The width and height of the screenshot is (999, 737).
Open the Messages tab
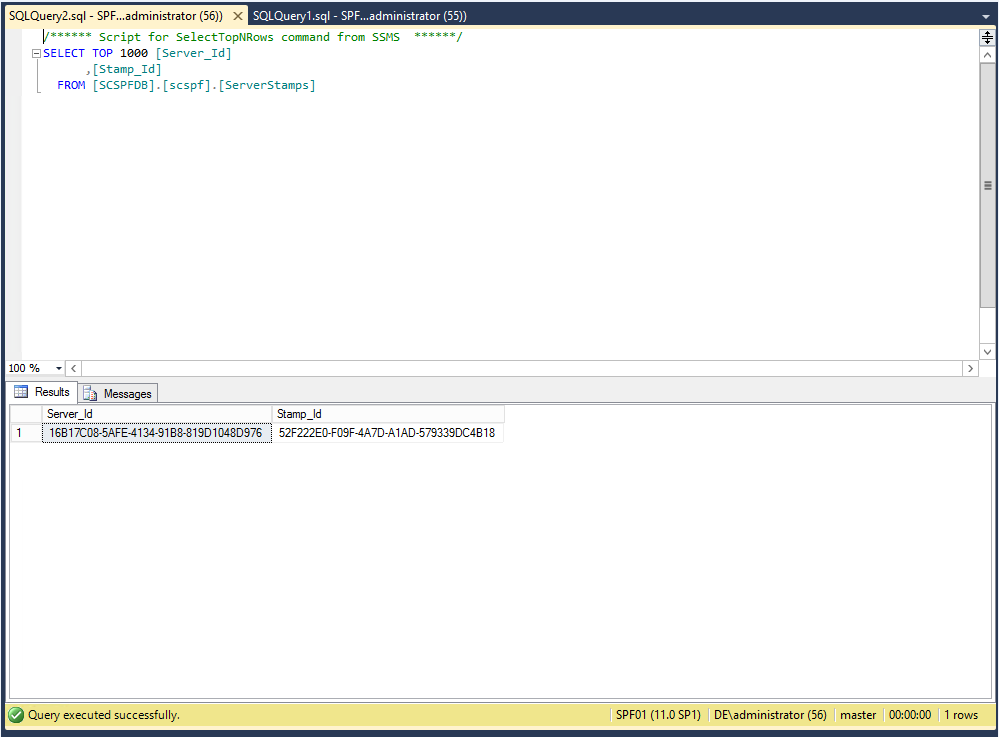pos(119,393)
